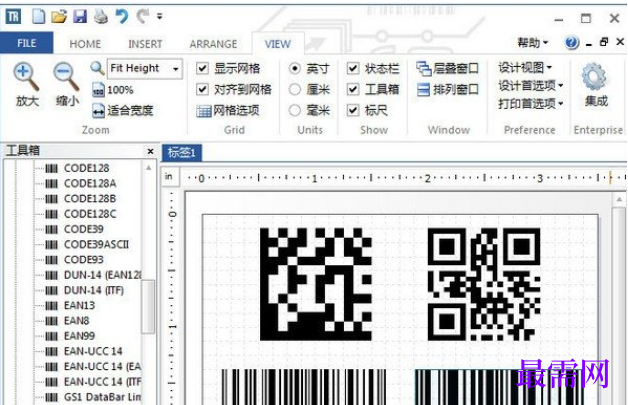Close the 工具箱 panel

(x=151, y=151)
